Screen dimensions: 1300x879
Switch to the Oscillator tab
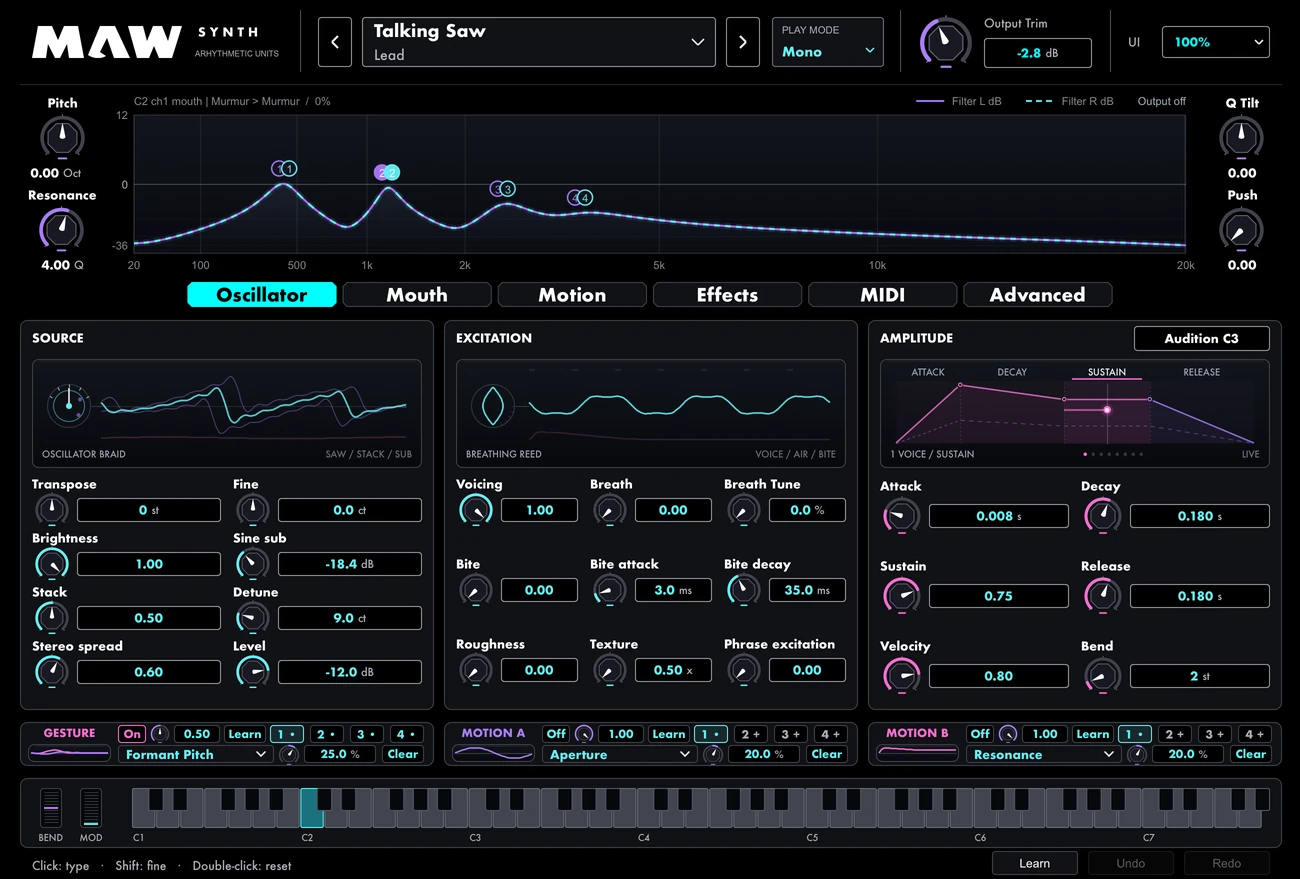pyautogui.click(x=262, y=295)
